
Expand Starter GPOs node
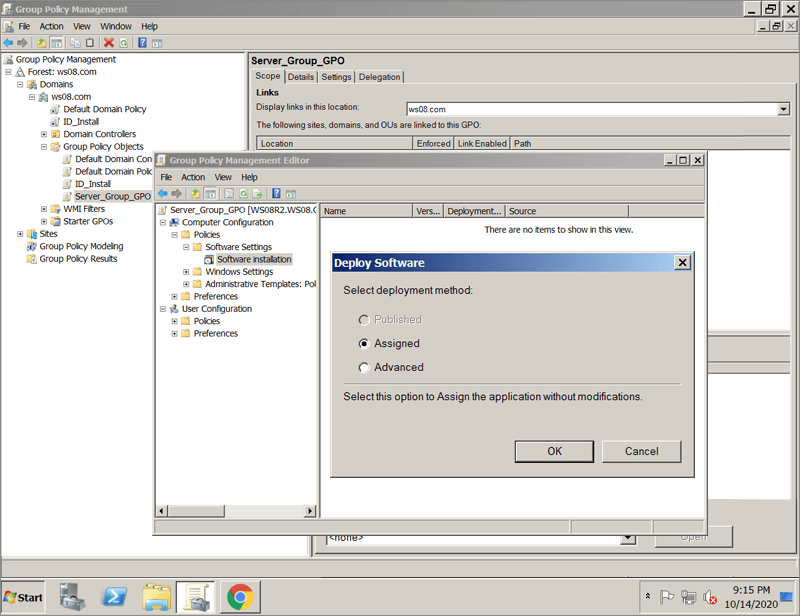pos(44,221)
